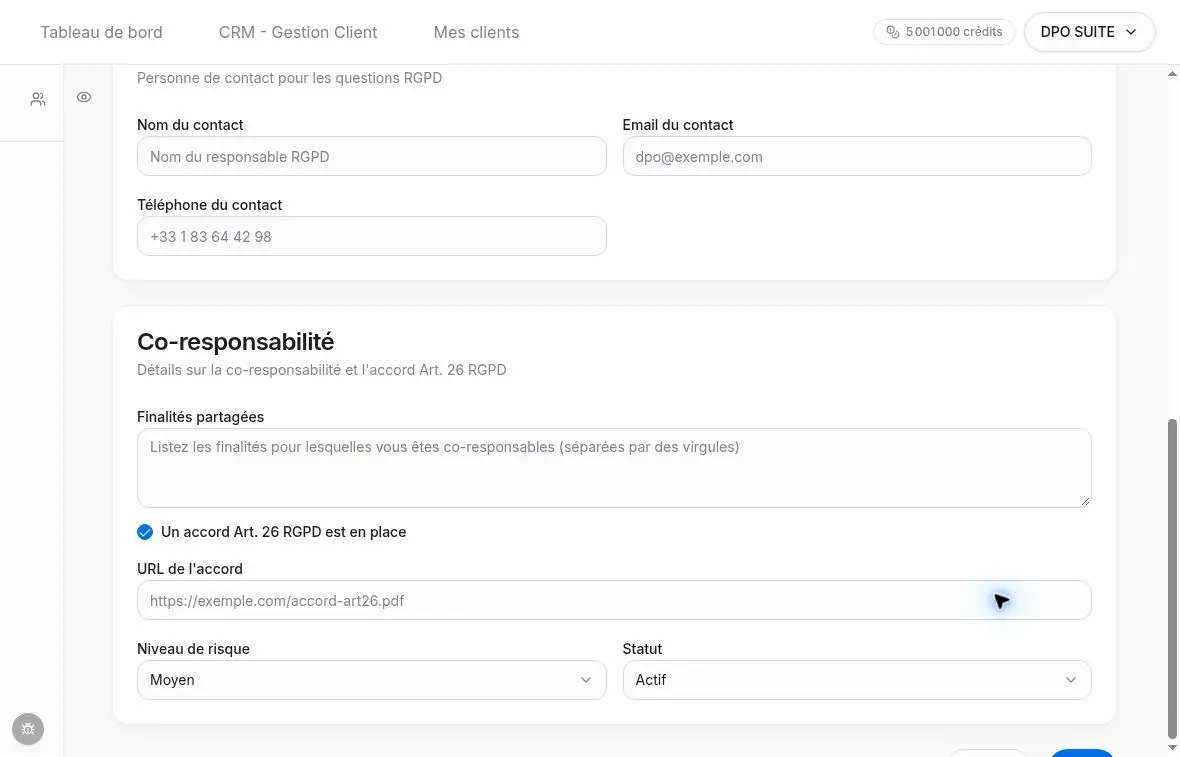Click the scrollbar up arrow
The image size is (1180, 757).
[x=1172, y=74]
